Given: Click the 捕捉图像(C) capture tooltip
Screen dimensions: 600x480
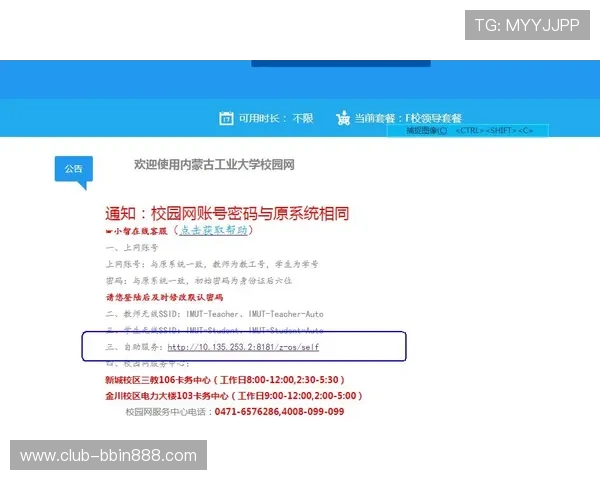Looking at the screenshot, I should [x=468, y=130].
